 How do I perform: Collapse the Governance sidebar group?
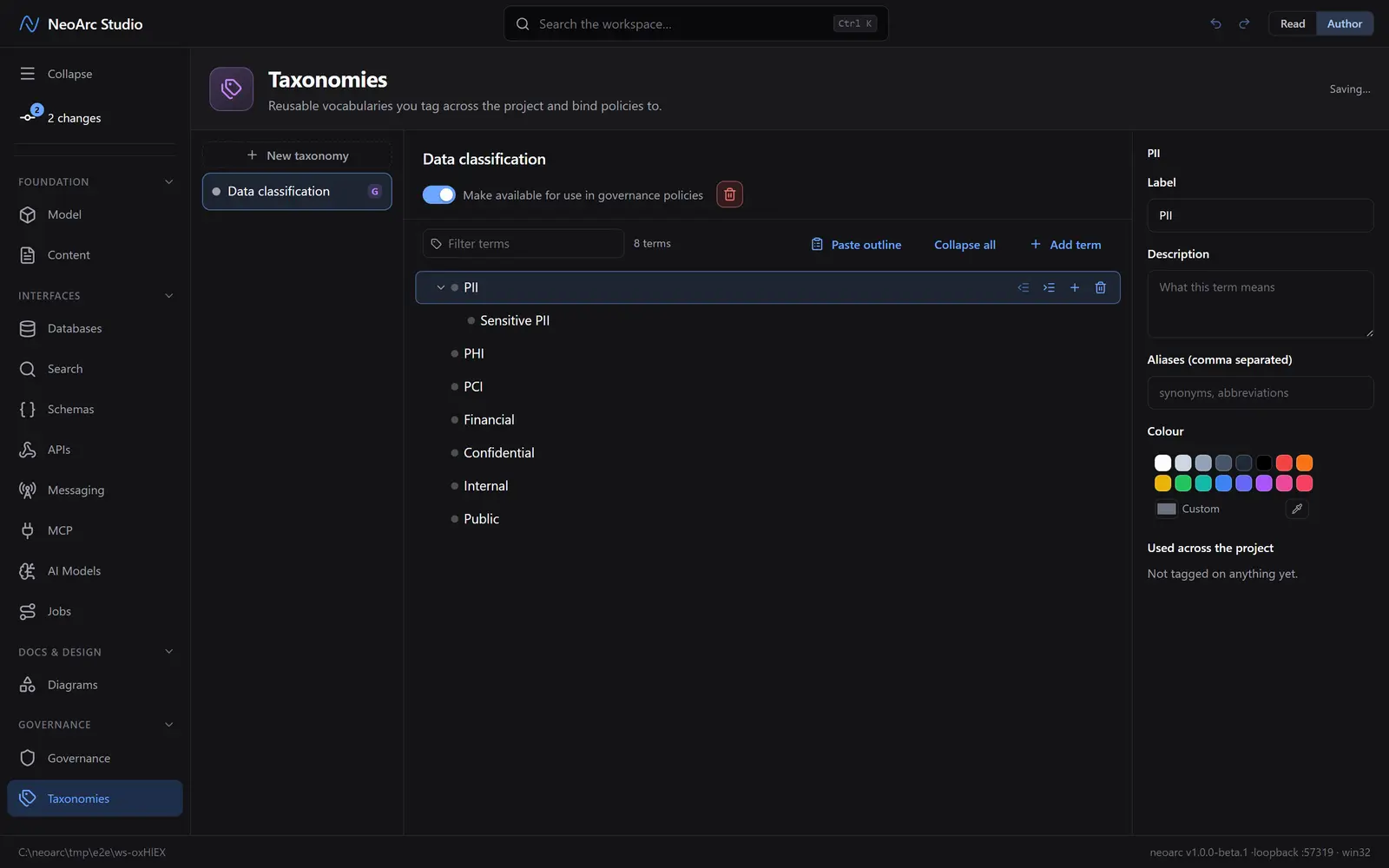tap(168, 725)
